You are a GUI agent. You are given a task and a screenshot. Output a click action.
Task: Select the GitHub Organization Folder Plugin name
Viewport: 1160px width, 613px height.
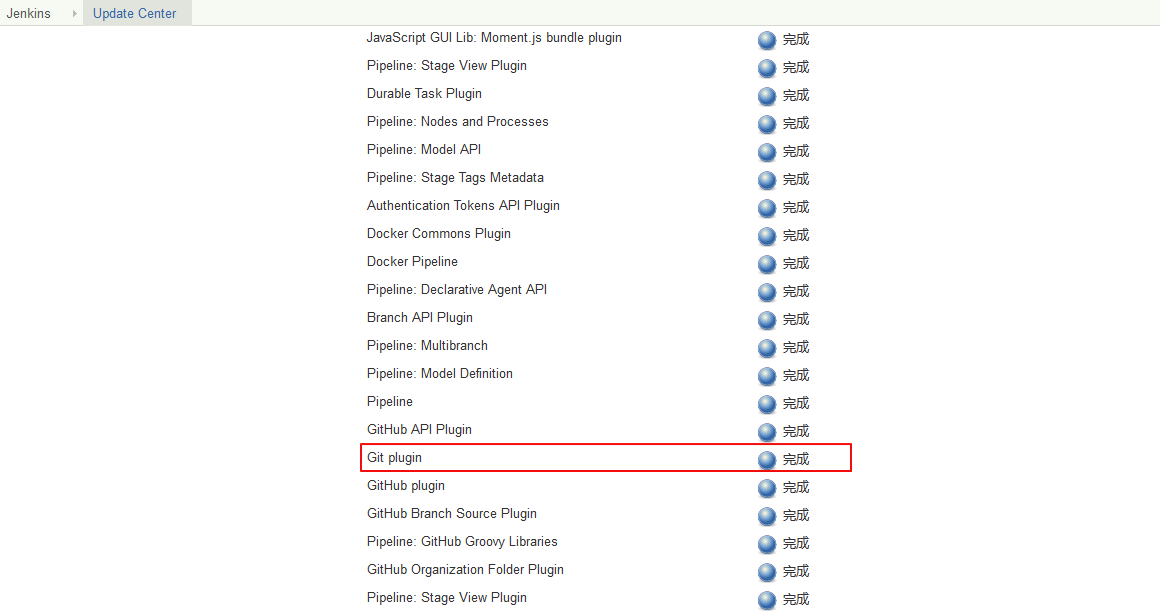click(465, 570)
